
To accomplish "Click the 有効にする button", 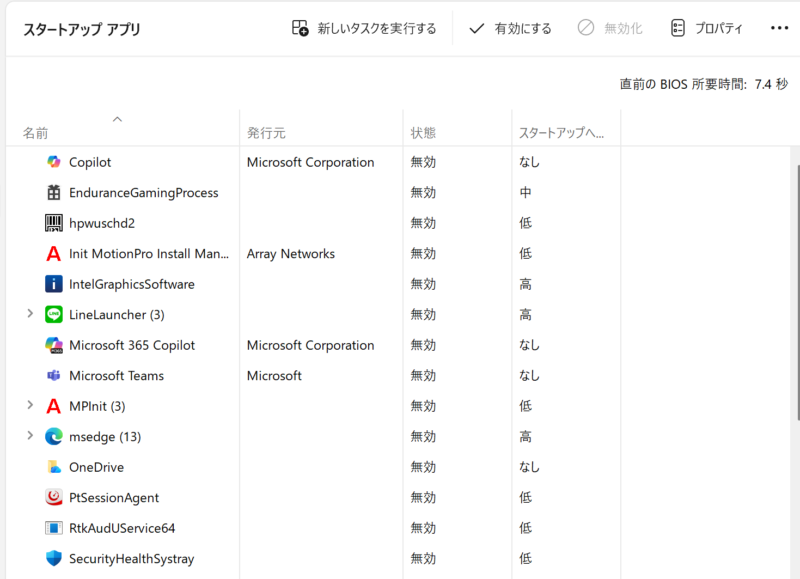I will pyautogui.click(x=510, y=28).
